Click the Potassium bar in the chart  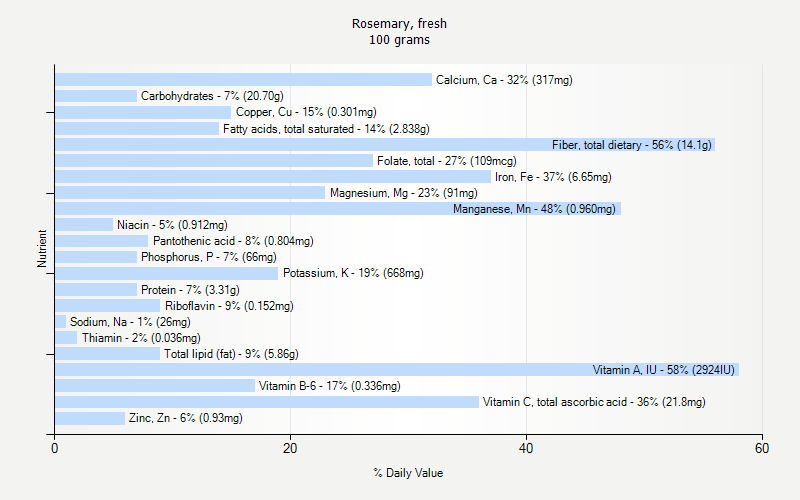[166, 273]
